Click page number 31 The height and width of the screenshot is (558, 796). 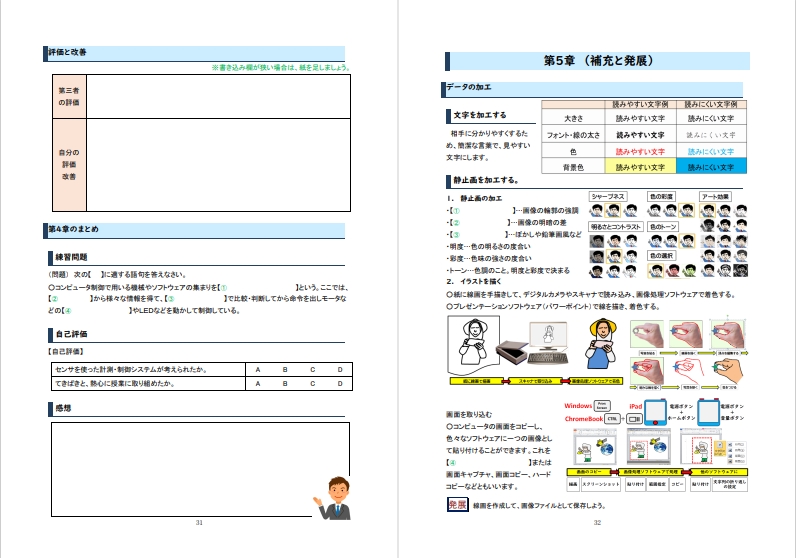[199, 522]
